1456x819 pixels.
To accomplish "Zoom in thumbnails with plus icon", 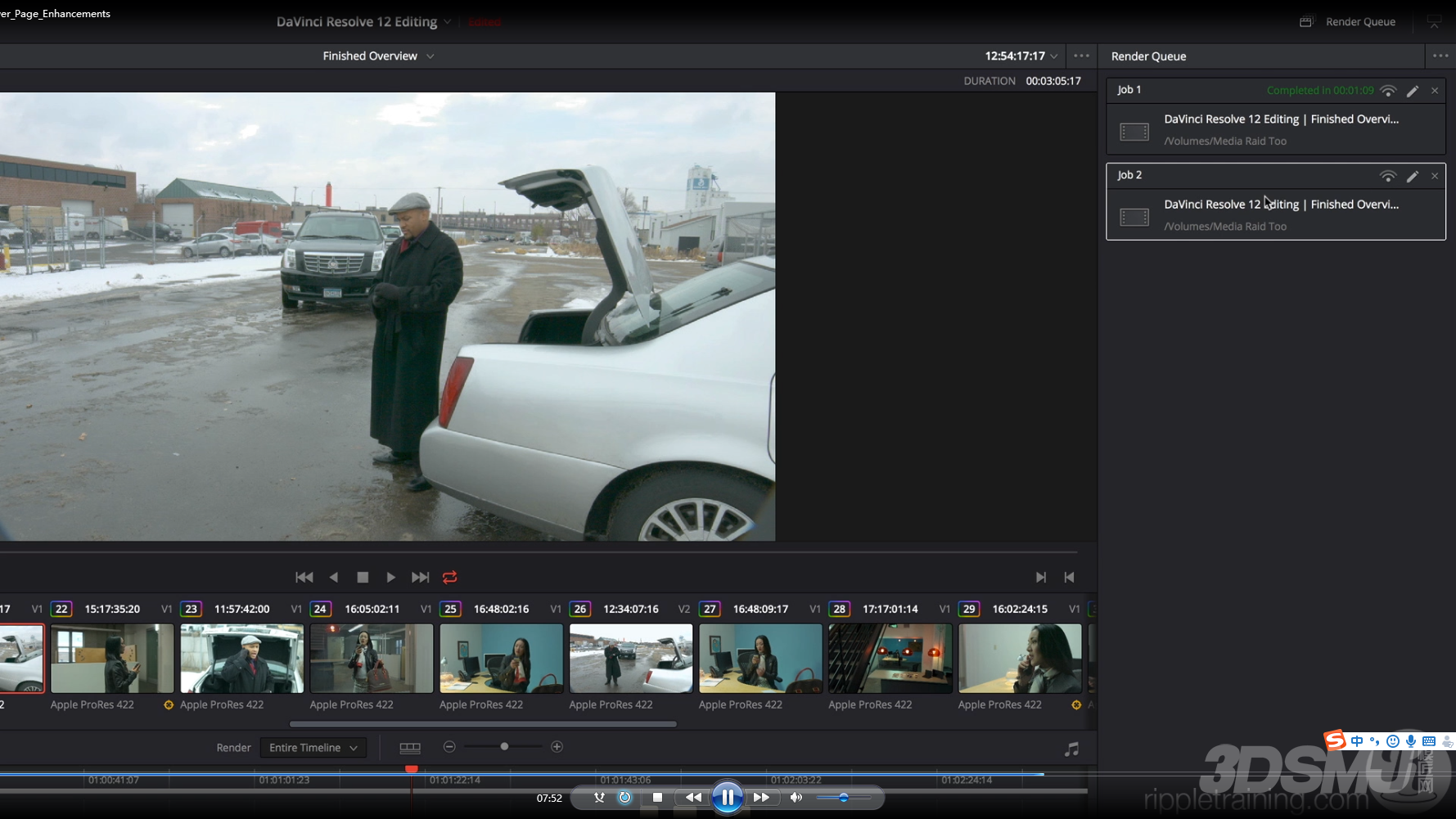I will (x=557, y=747).
